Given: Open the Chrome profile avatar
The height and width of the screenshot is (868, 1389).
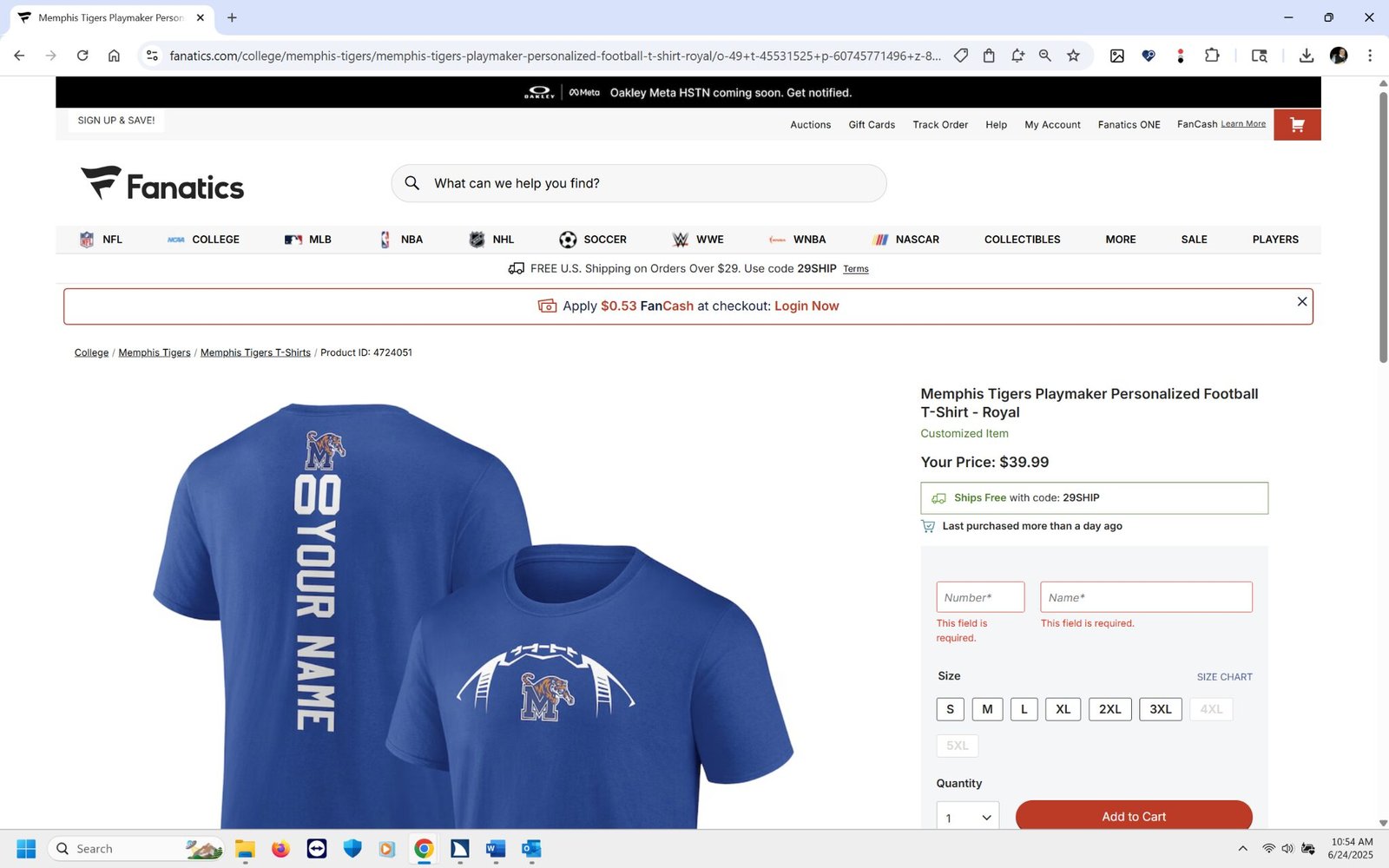Looking at the screenshot, I should (x=1339, y=56).
